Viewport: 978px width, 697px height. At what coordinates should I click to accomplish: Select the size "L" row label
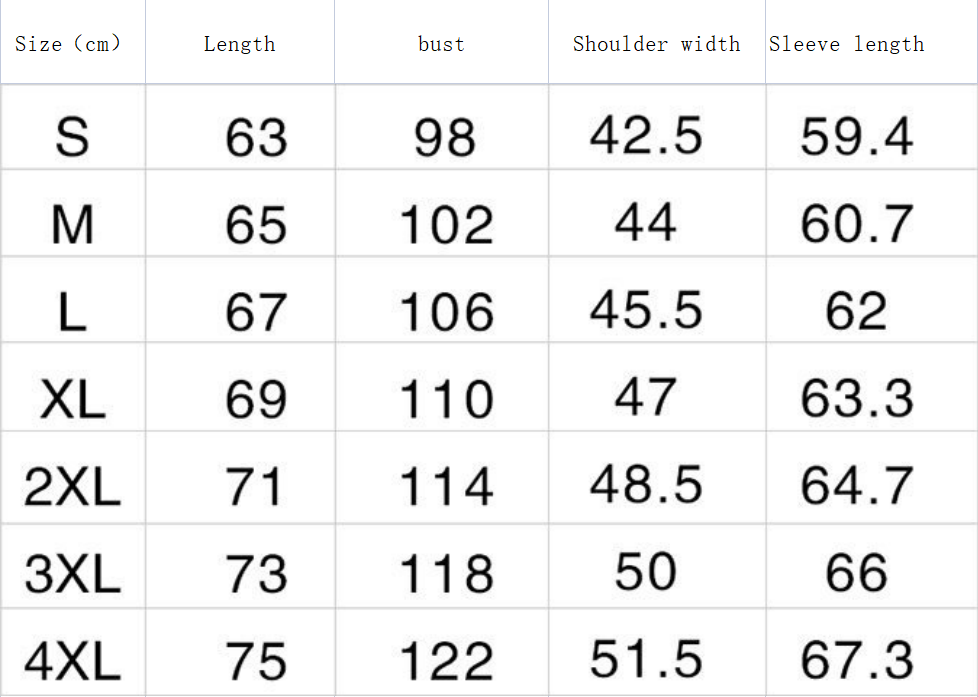coord(72,312)
